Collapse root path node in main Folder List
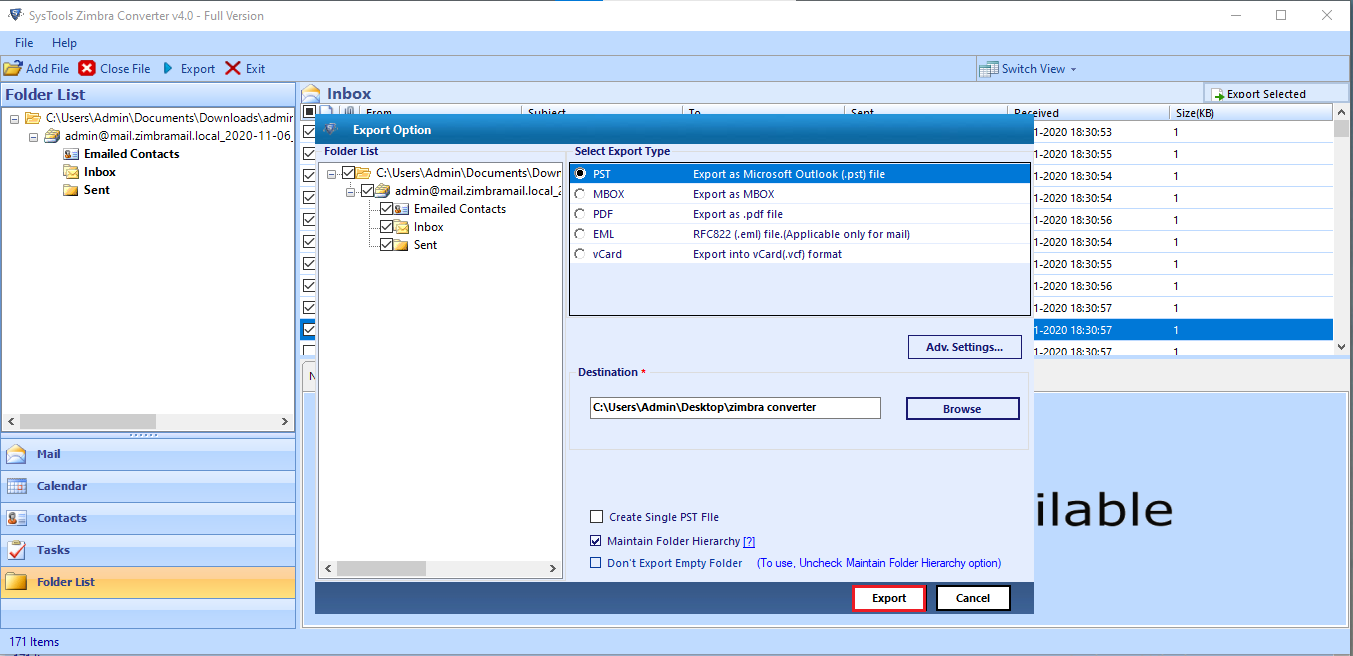This screenshot has height=656, width=1353. [15, 118]
